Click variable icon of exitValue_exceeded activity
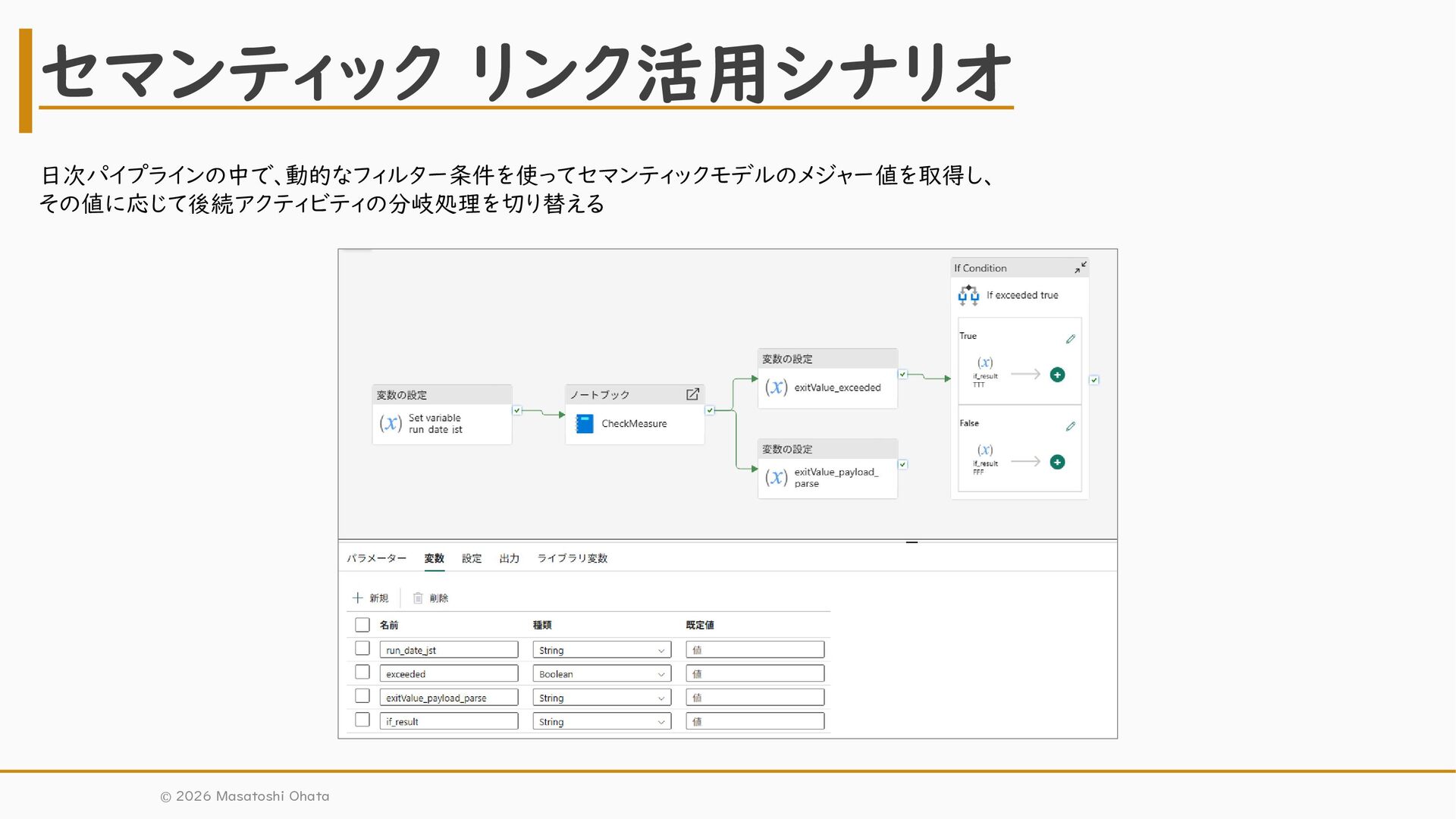 pos(776,388)
